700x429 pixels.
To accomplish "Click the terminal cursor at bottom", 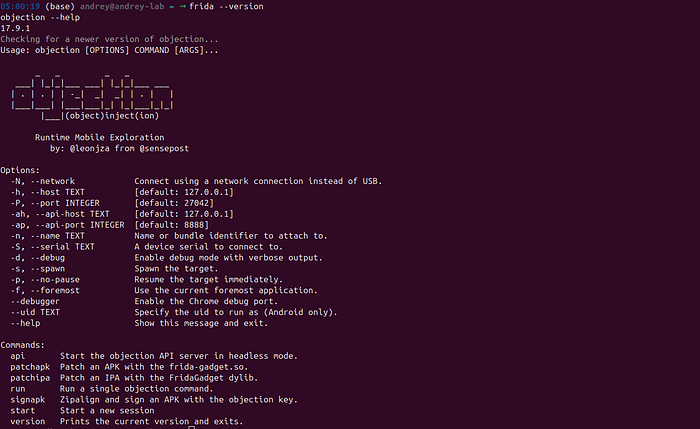I will coord(192,428).
